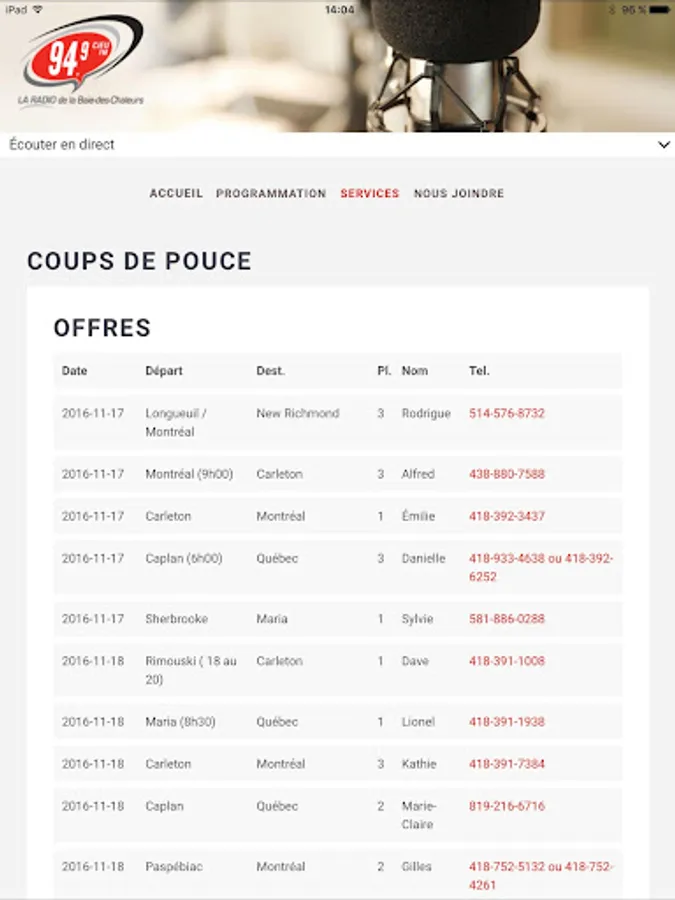Tap Dave's phone link 418-391-1008
Viewport: 675px width, 900px height.
pyautogui.click(x=507, y=661)
